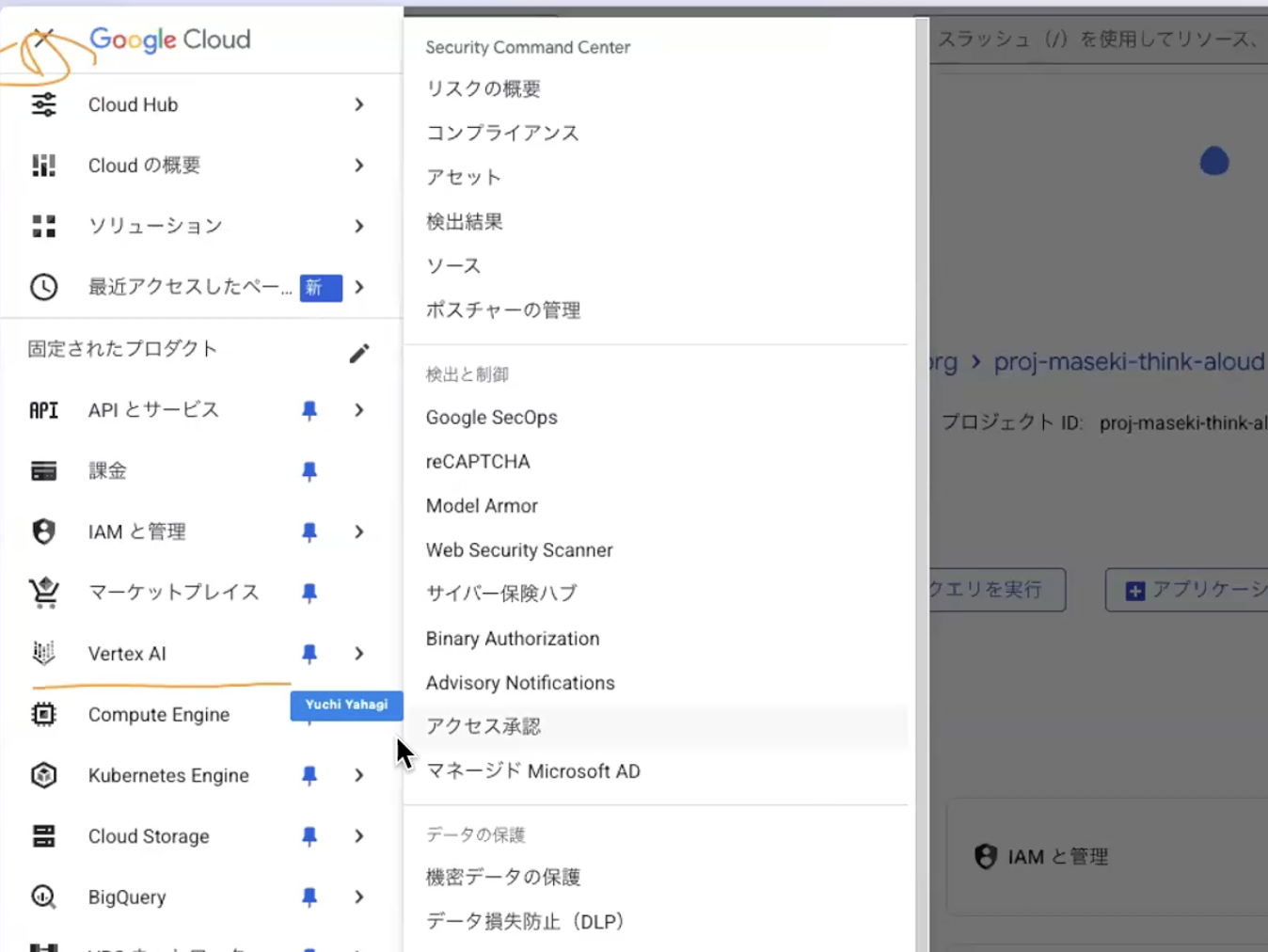Close the navigation menu with X

click(42, 39)
